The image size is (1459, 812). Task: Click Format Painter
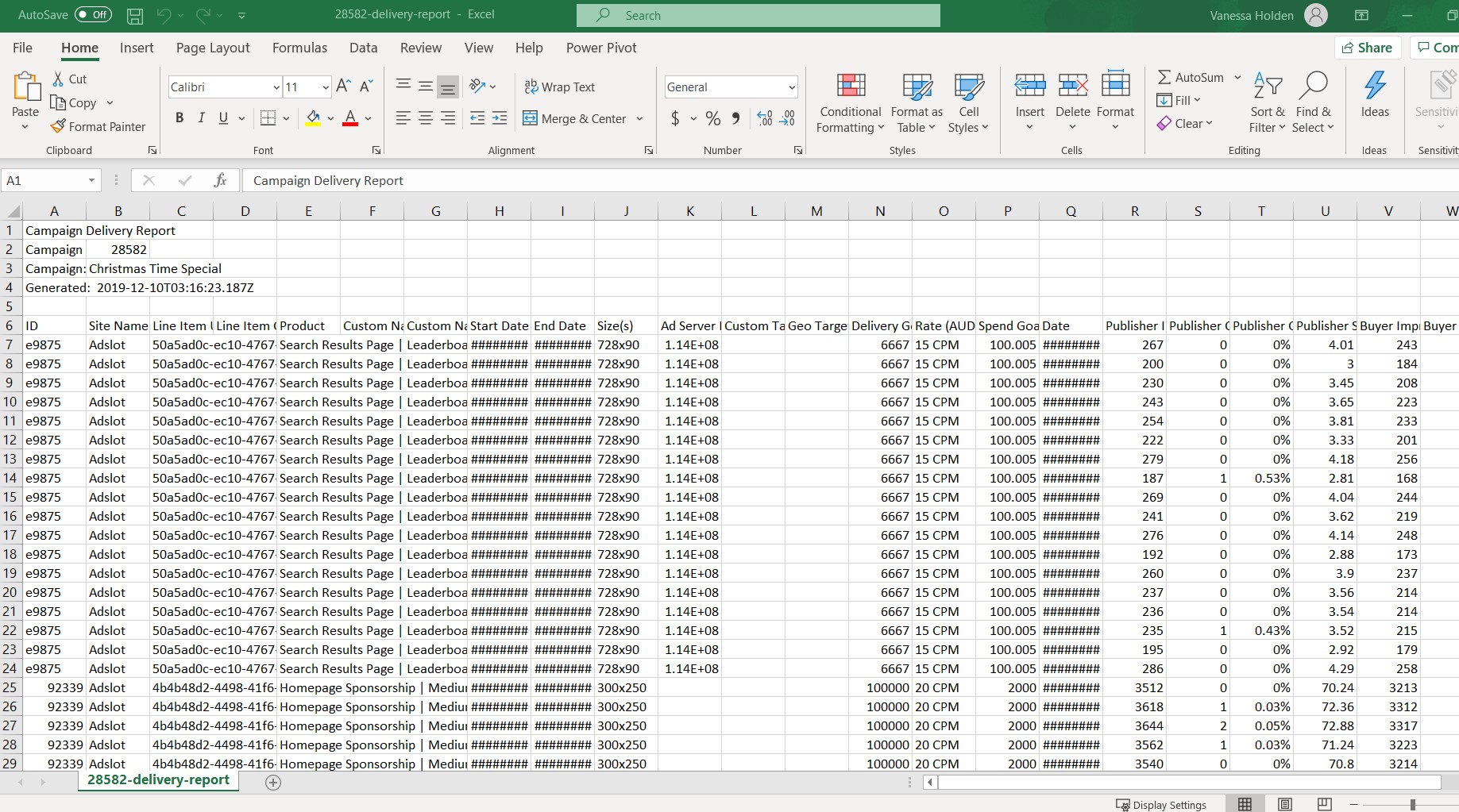(x=98, y=126)
